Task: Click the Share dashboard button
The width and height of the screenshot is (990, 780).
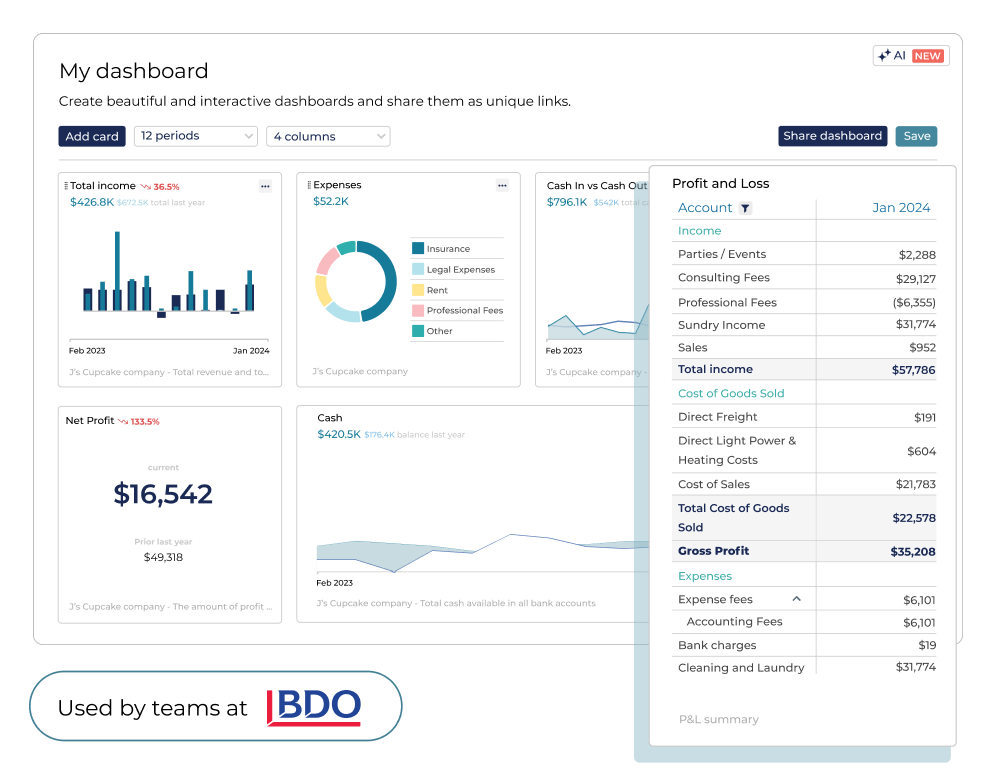Action: (832, 136)
